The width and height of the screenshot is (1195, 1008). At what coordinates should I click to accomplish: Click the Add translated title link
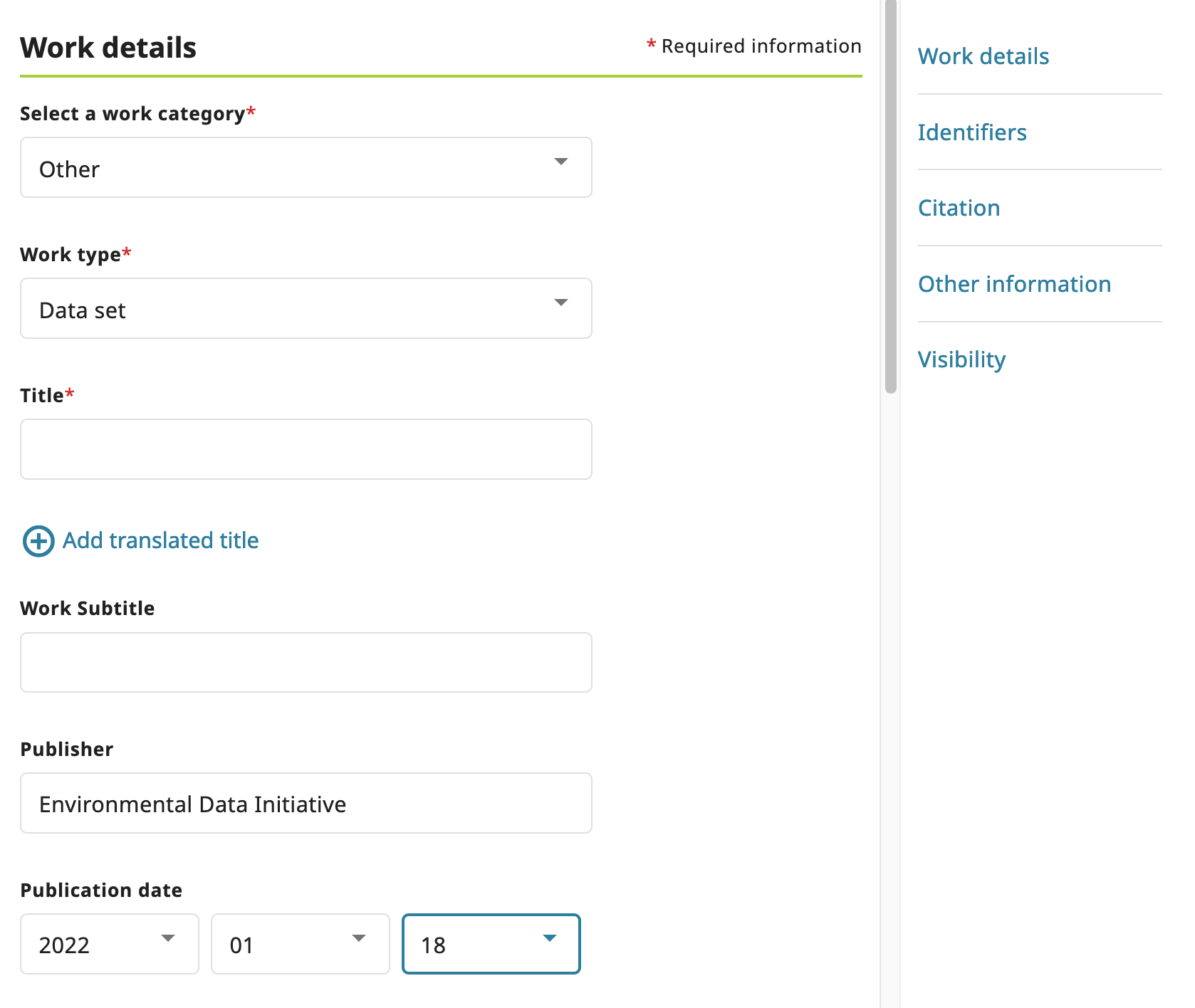point(161,540)
